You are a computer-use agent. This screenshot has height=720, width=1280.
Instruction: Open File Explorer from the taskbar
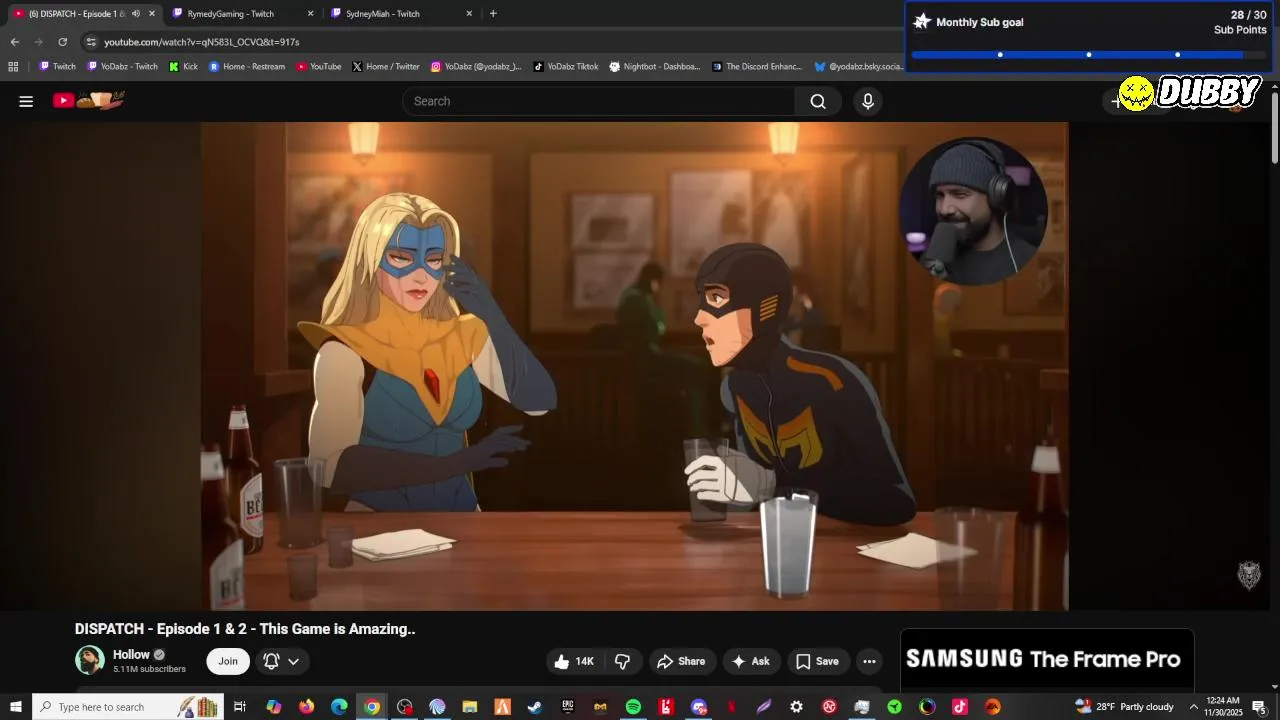[x=469, y=707]
